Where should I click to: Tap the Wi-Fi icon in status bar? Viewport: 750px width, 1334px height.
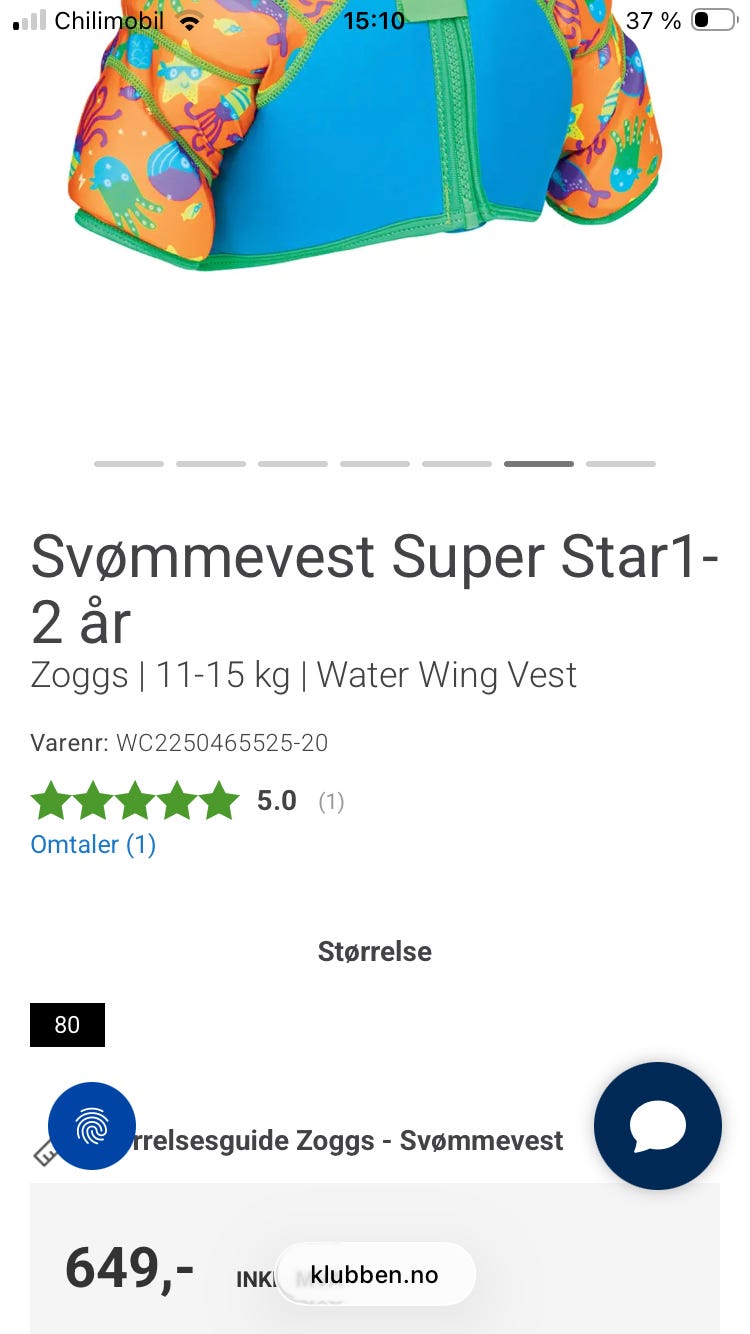click(188, 21)
